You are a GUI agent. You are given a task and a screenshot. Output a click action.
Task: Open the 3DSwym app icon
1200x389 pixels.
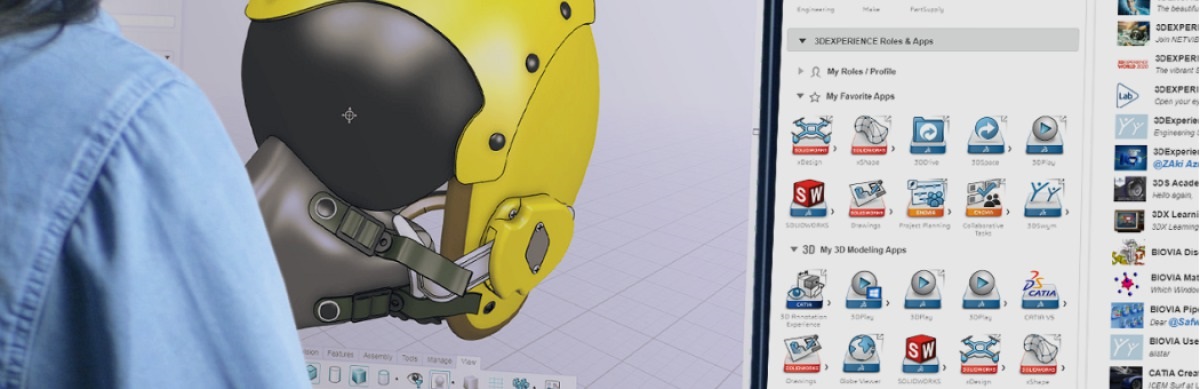pos(1044,198)
